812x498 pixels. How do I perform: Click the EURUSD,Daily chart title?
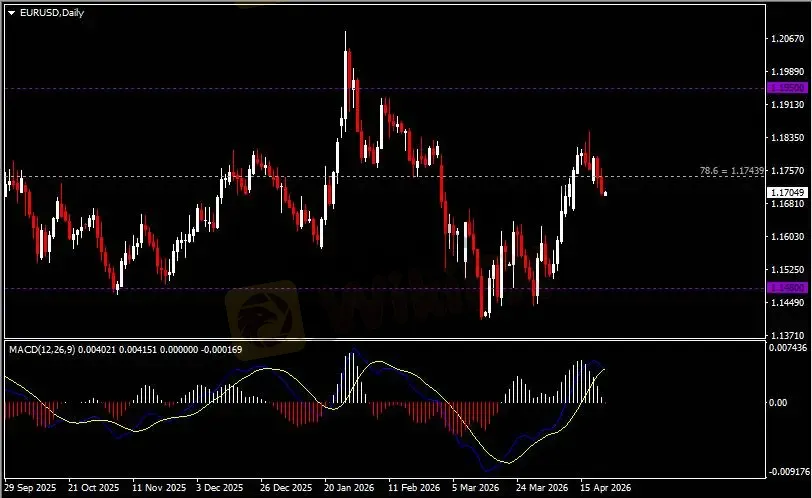coord(52,11)
